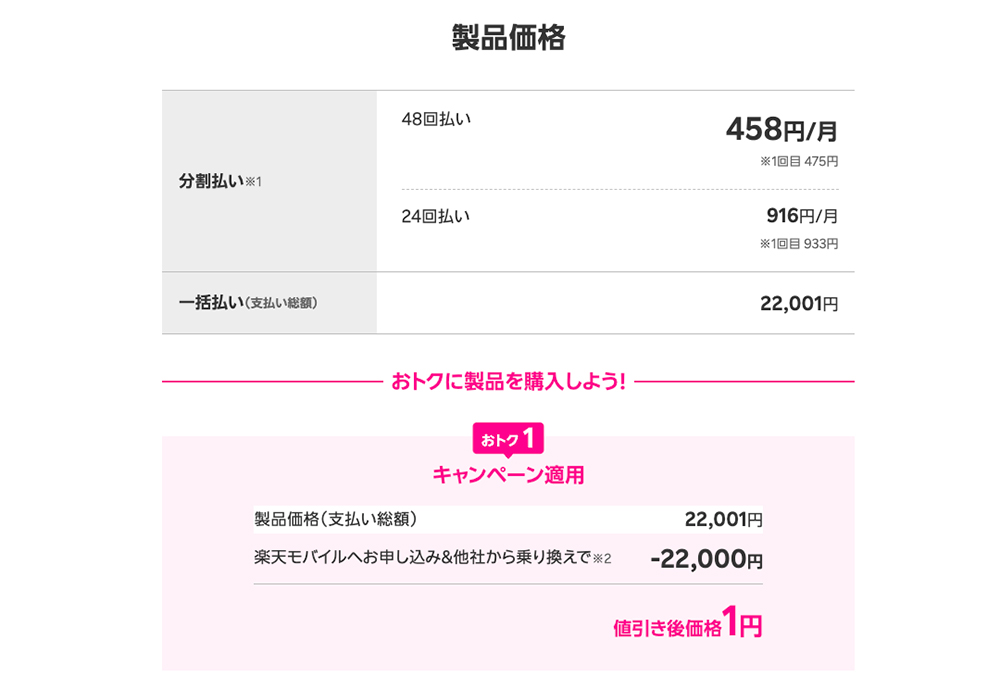Click the 916円/月 monthly price
Viewport: 1000px width, 690px height.
coord(801,215)
